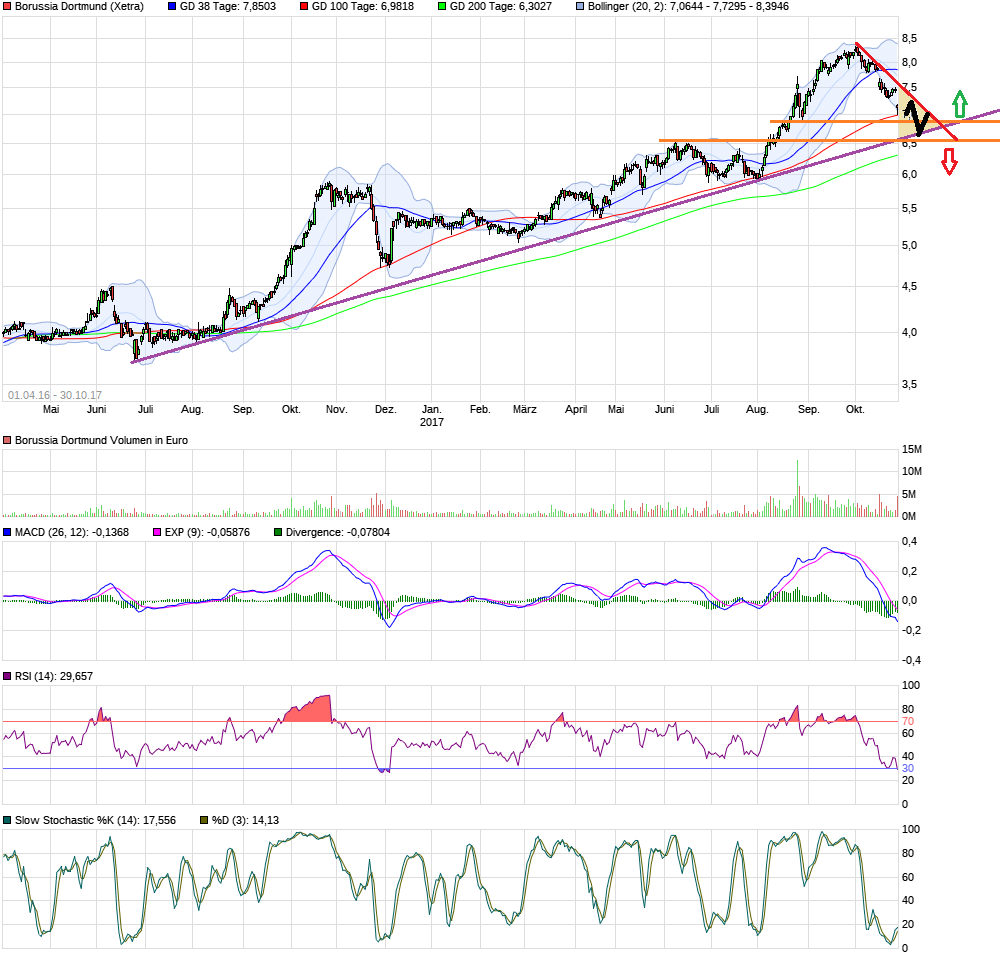
Task: Click 'Borussia Dortmund (Xetra)' legend text
Action: coord(79,6)
